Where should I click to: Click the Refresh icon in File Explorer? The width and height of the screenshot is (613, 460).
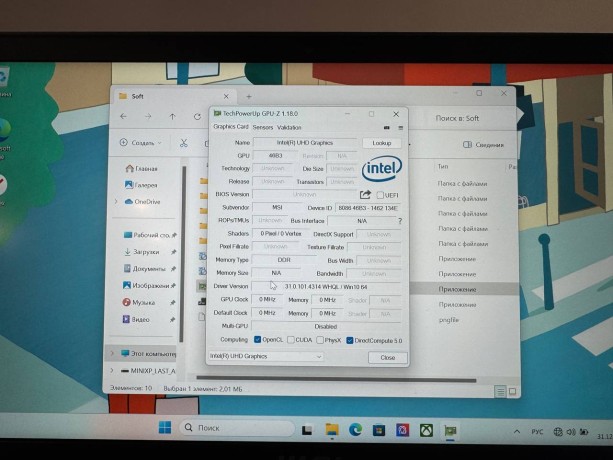[197, 116]
